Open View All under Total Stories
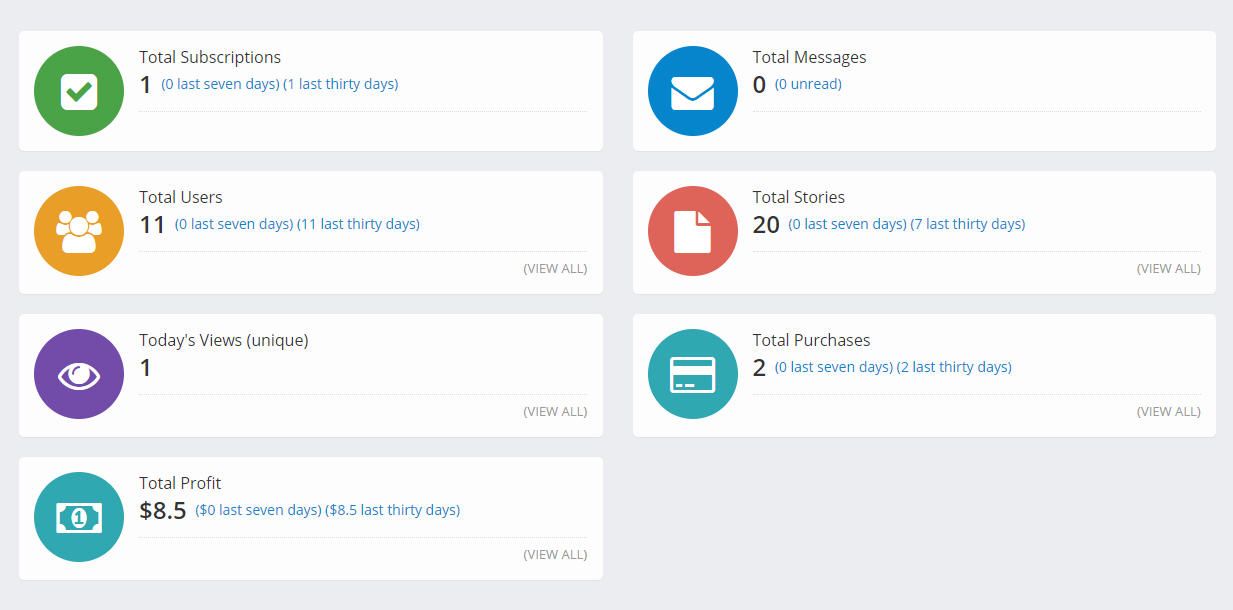This screenshot has height=610, width=1233. click(x=1168, y=268)
